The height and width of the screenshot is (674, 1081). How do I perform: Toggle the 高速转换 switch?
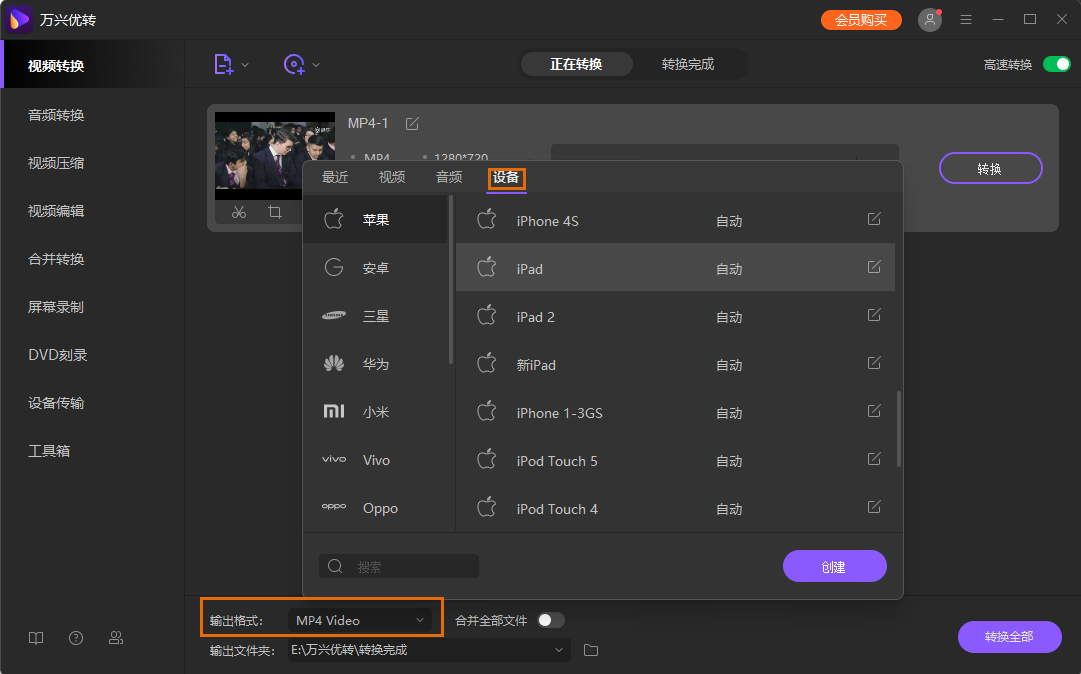(x=1056, y=64)
